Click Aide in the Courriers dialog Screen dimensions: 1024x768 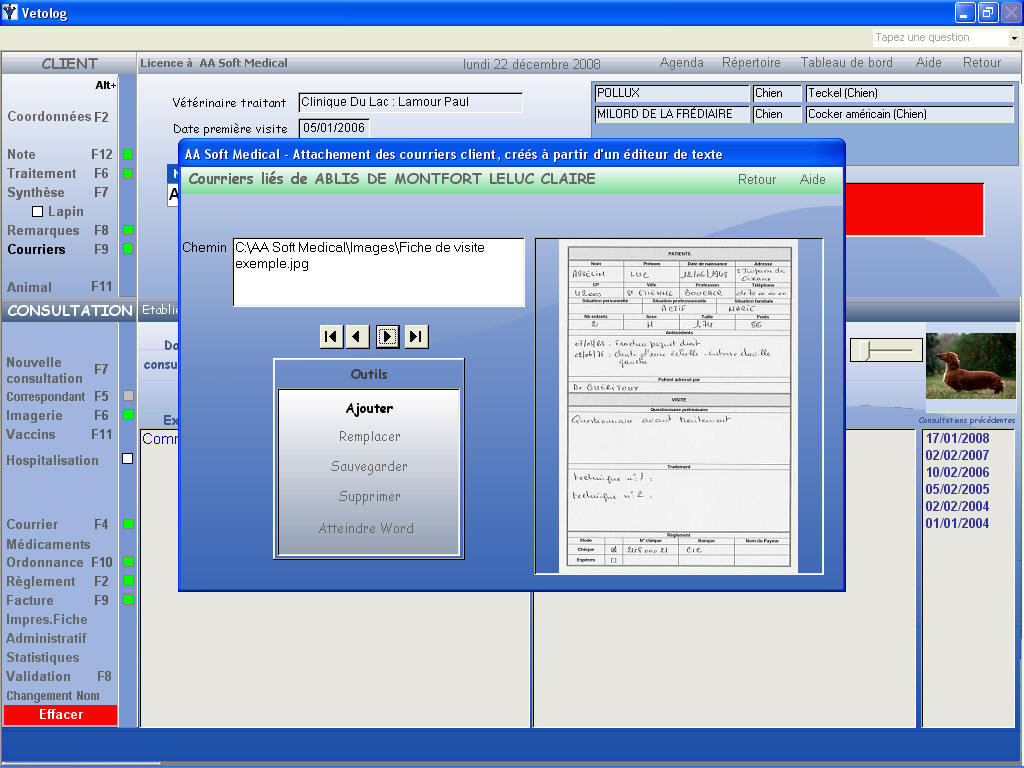(x=812, y=180)
